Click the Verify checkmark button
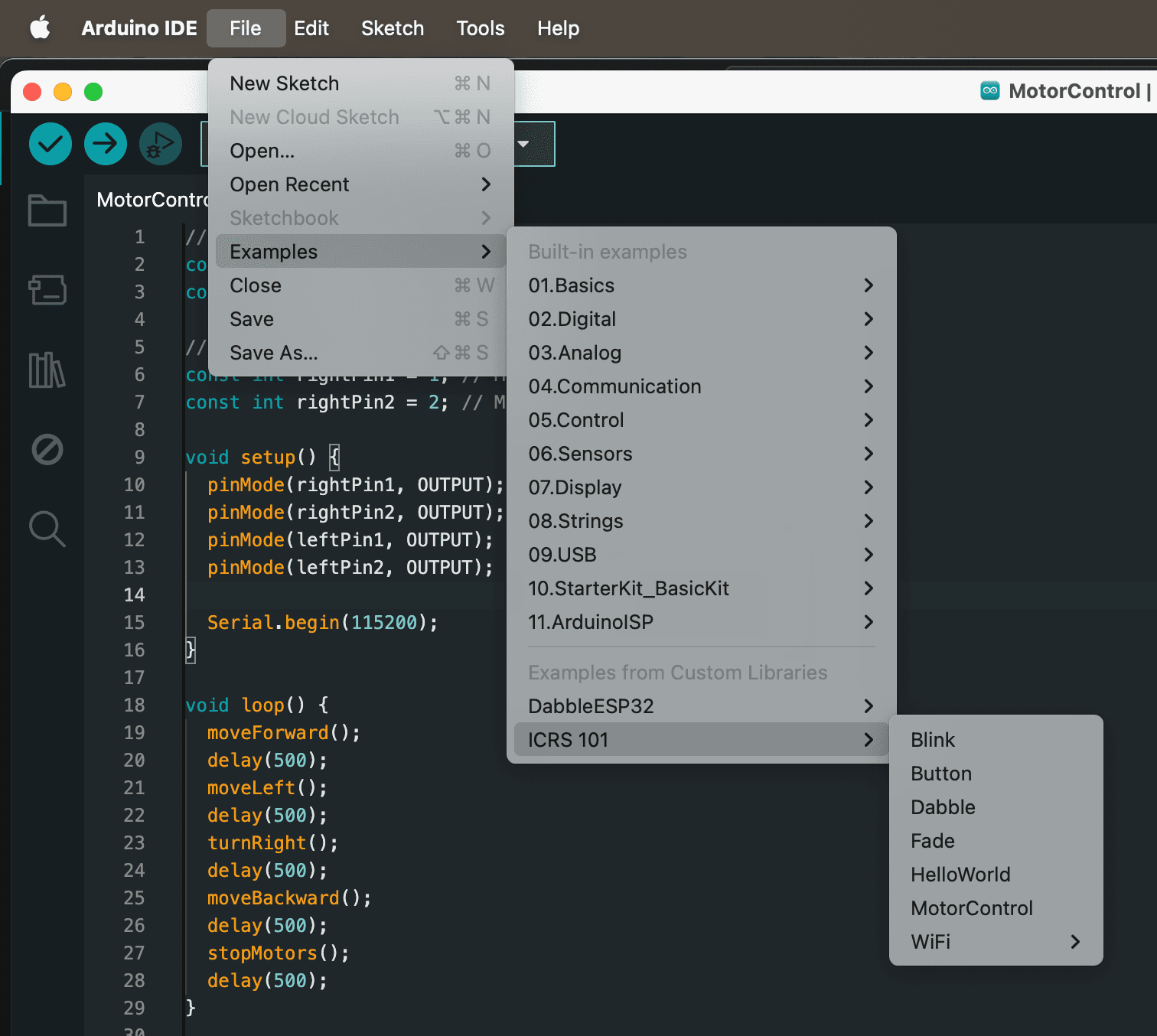Image resolution: width=1157 pixels, height=1036 pixels. coord(51,144)
